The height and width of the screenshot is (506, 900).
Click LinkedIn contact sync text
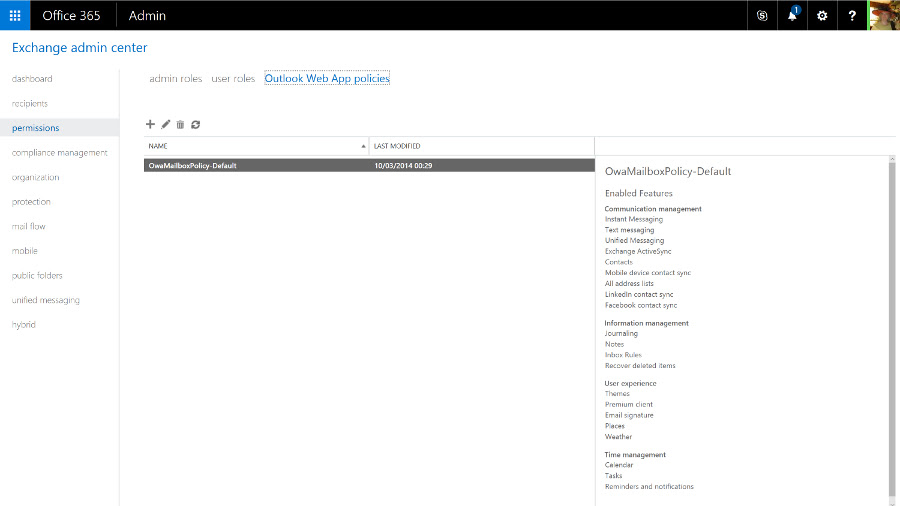[639, 294]
